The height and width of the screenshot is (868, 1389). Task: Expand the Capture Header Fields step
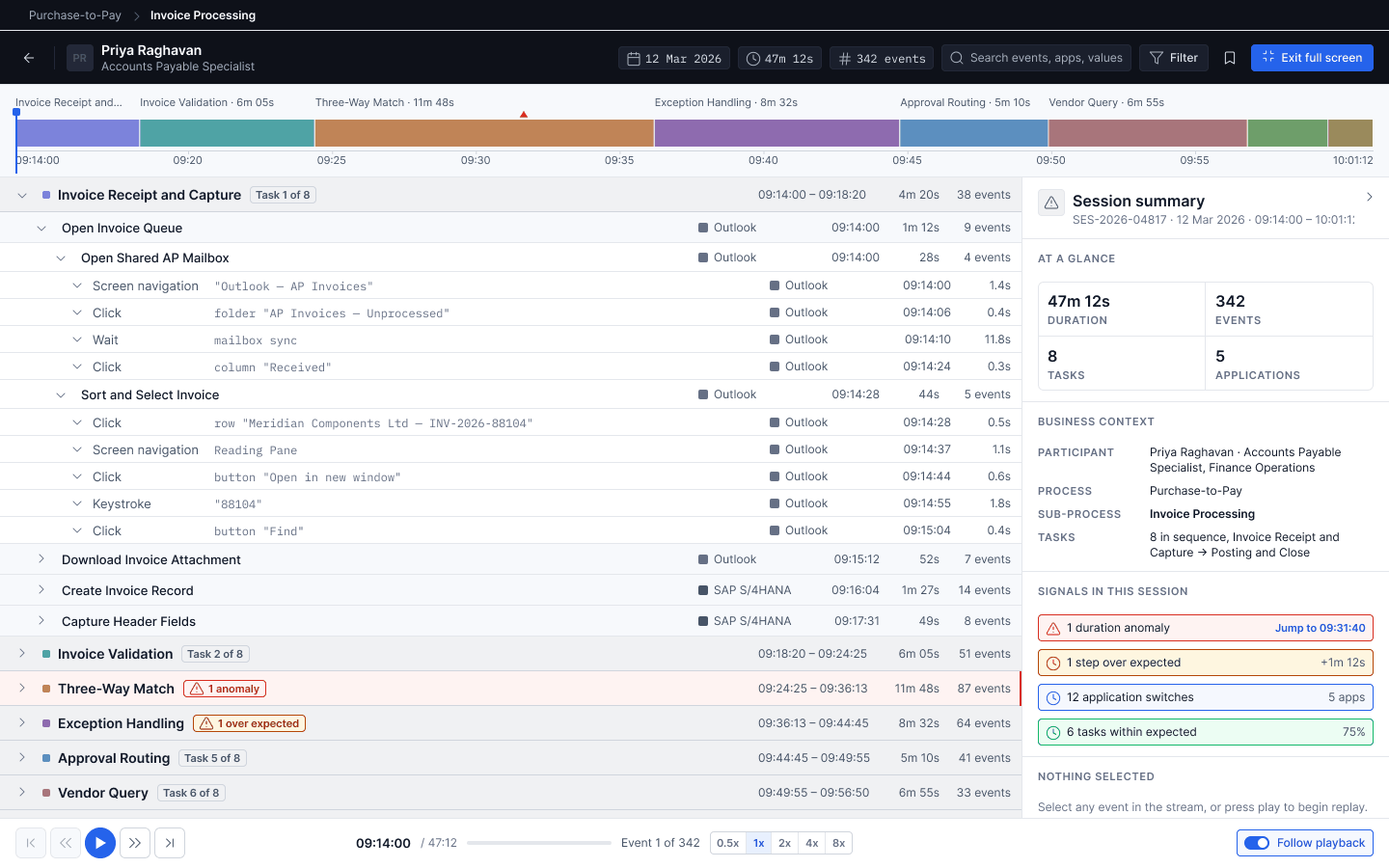[x=41, y=621]
